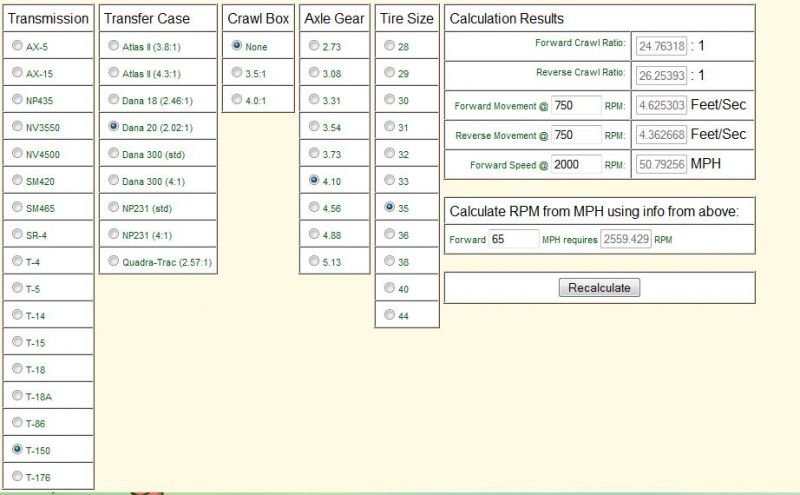Choose the NV4500 transmission radio button
Viewport: 800px width, 495px height.
pos(17,153)
